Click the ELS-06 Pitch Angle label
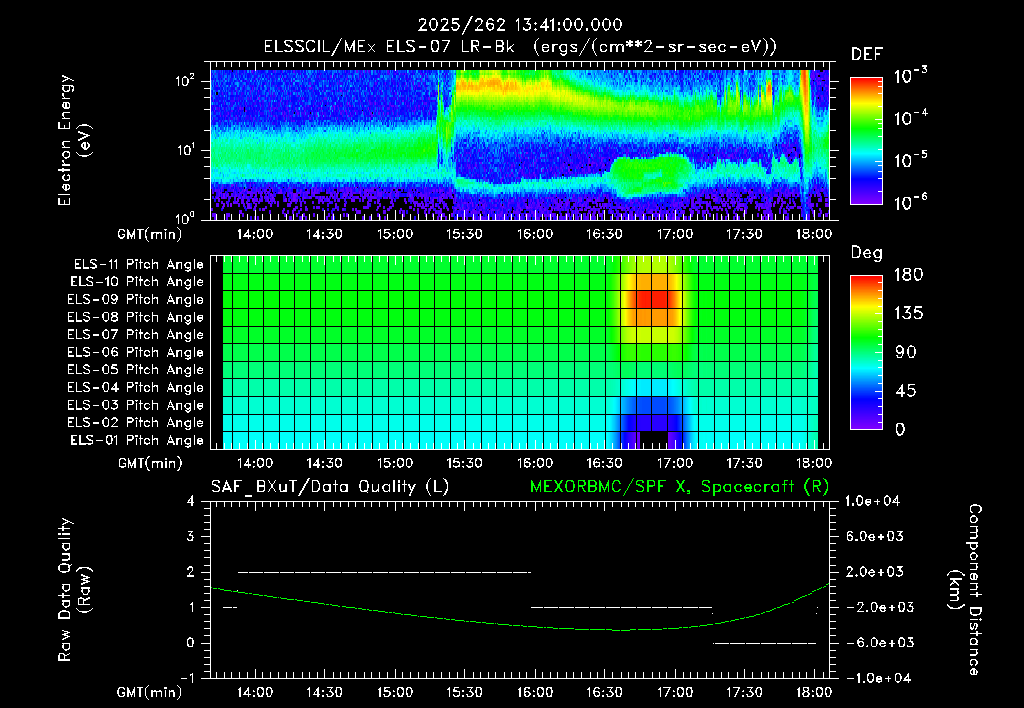 (136, 353)
